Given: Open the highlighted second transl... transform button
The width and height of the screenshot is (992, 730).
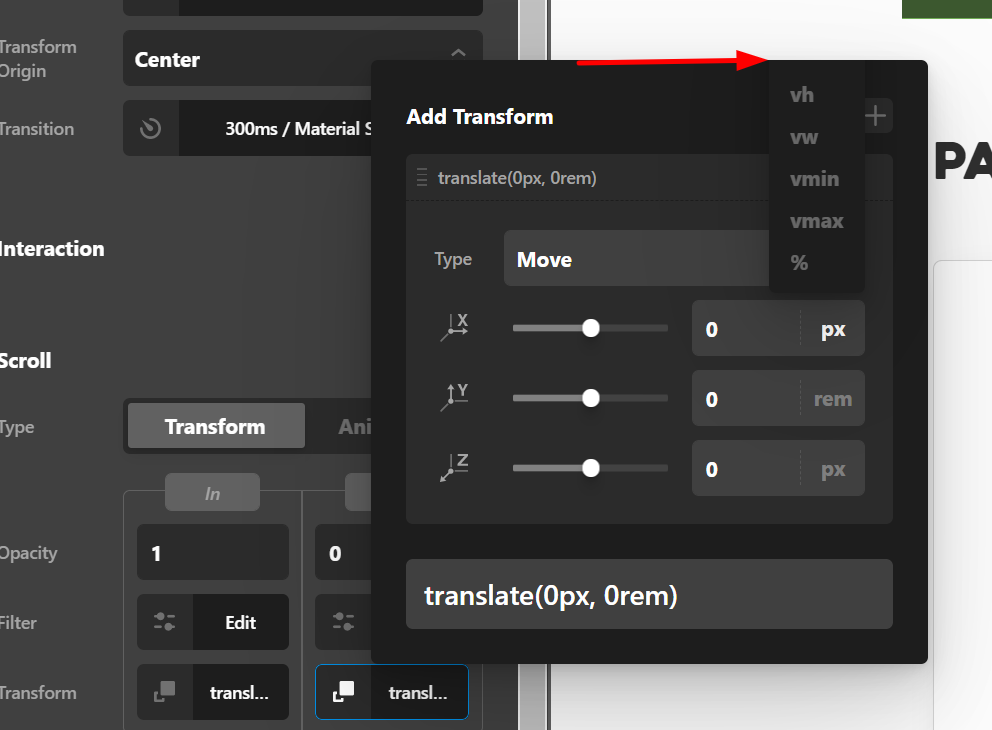Looking at the screenshot, I should pos(418,693).
